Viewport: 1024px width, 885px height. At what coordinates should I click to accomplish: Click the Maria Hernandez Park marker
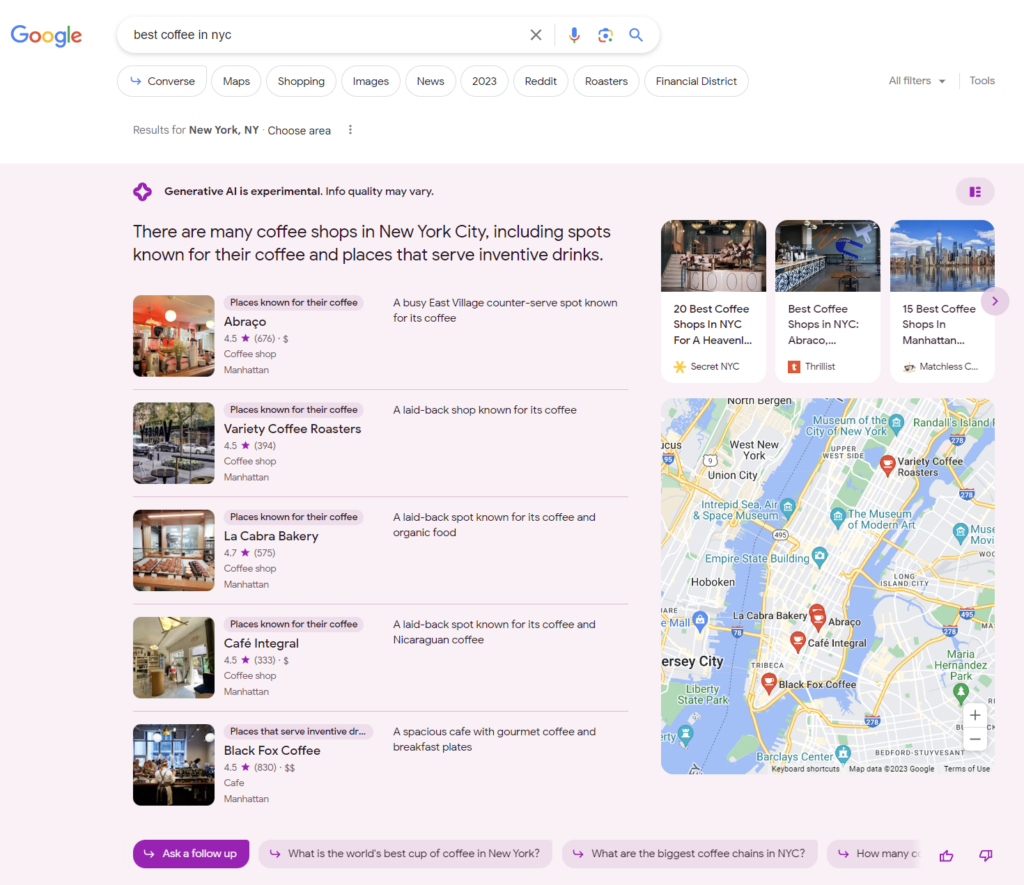click(x=960, y=692)
